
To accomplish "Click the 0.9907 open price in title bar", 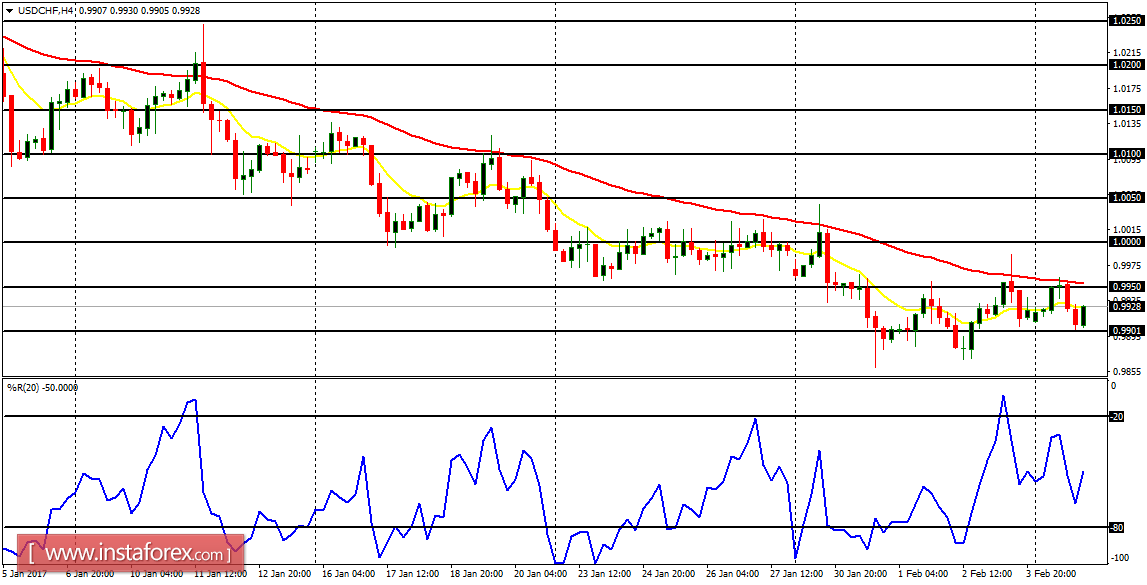I will (92, 10).
